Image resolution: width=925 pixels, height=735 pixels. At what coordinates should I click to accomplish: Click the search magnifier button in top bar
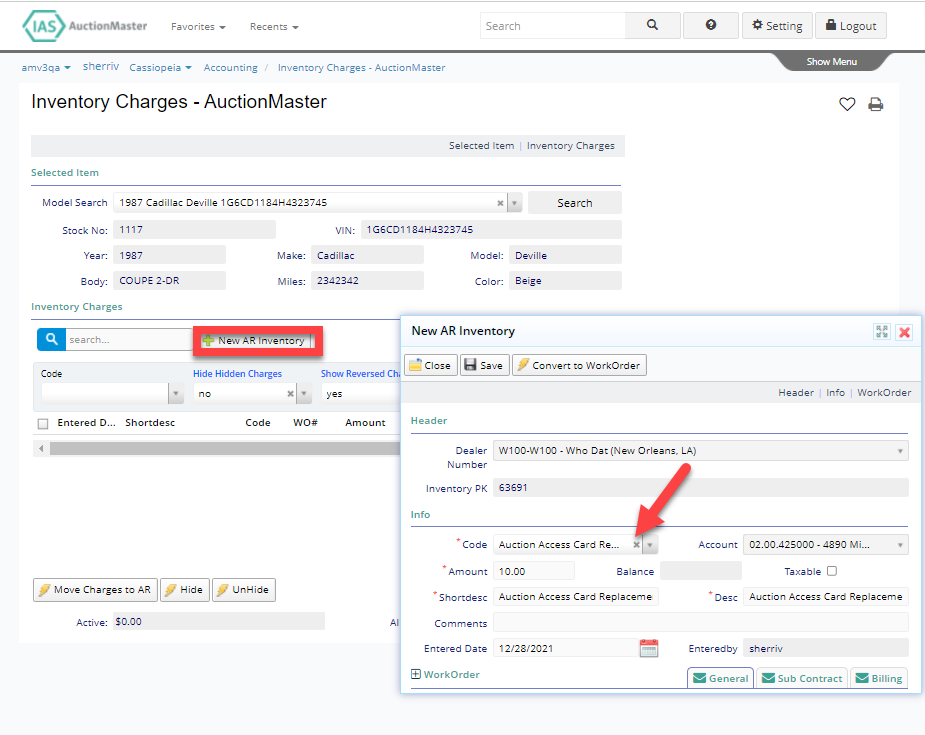point(652,25)
